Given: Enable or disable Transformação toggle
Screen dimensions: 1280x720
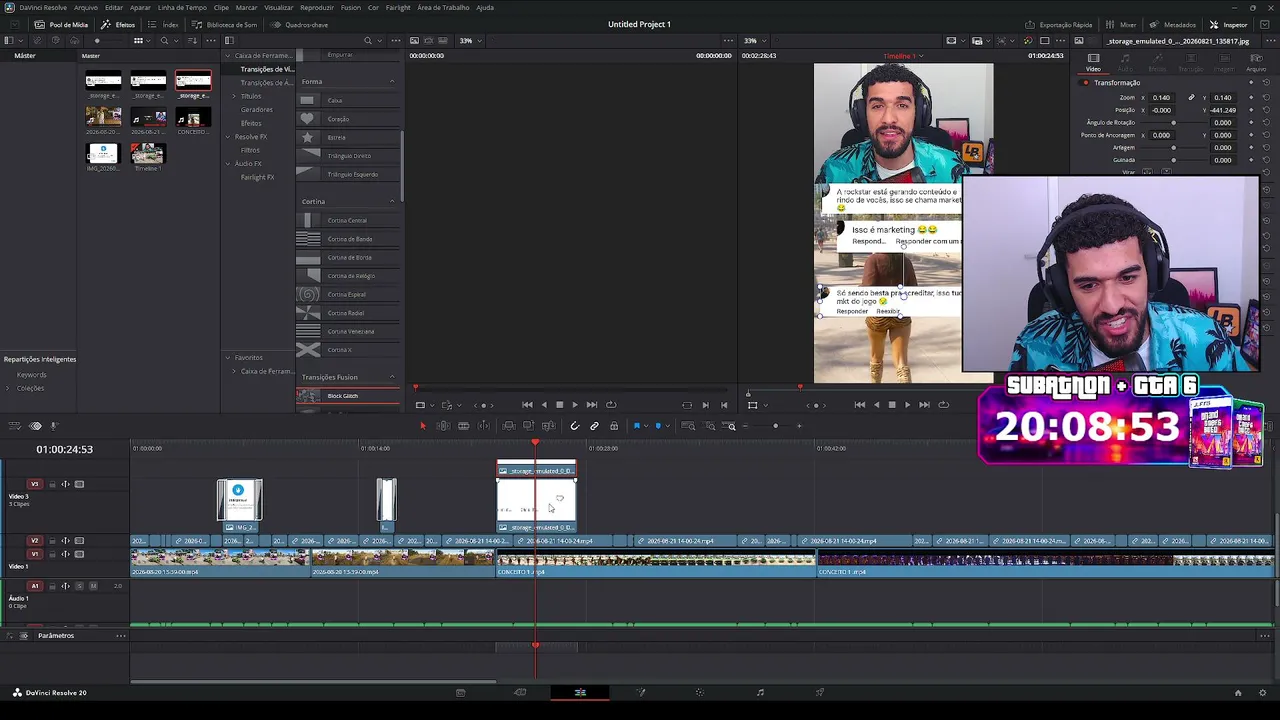Looking at the screenshot, I should (x=1085, y=83).
